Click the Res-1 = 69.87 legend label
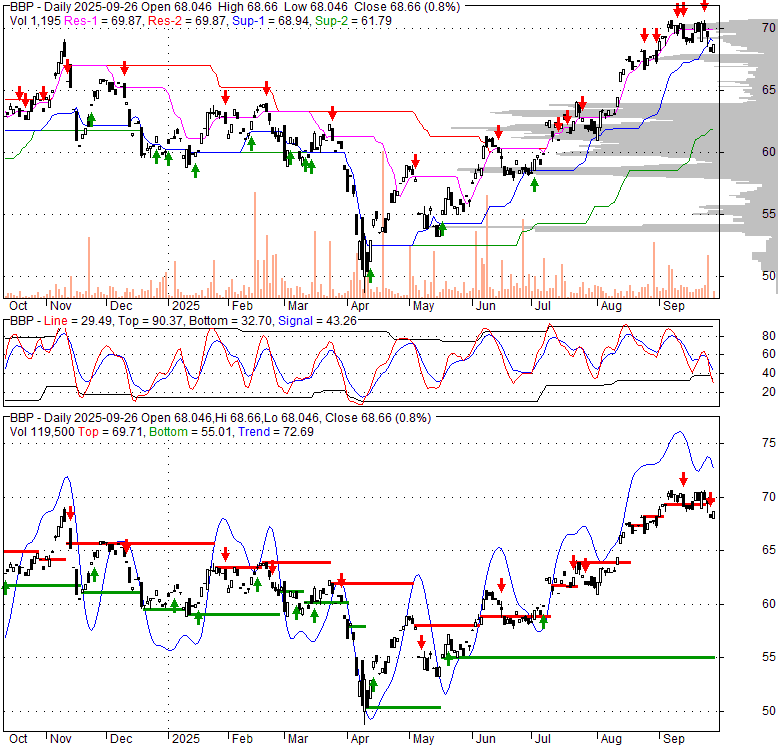 104,21
